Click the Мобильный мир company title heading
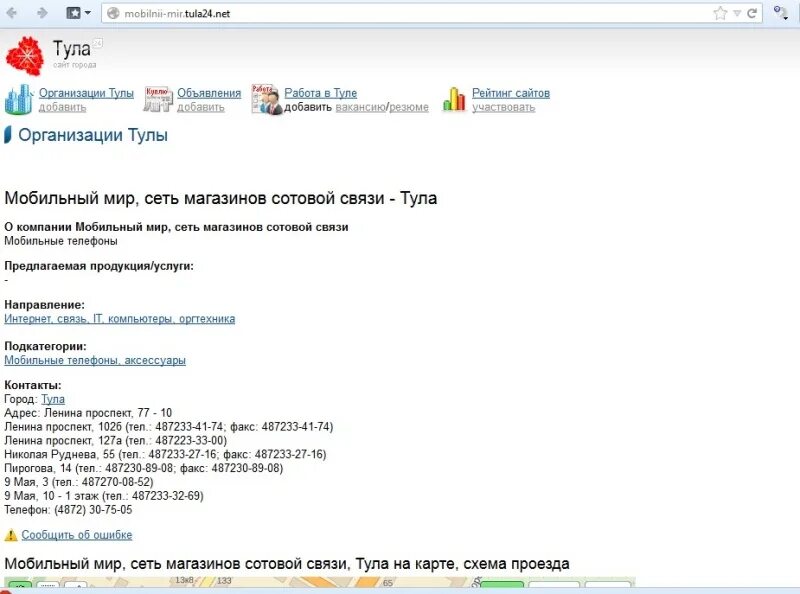Screen dimensions: 800x594 [220, 198]
